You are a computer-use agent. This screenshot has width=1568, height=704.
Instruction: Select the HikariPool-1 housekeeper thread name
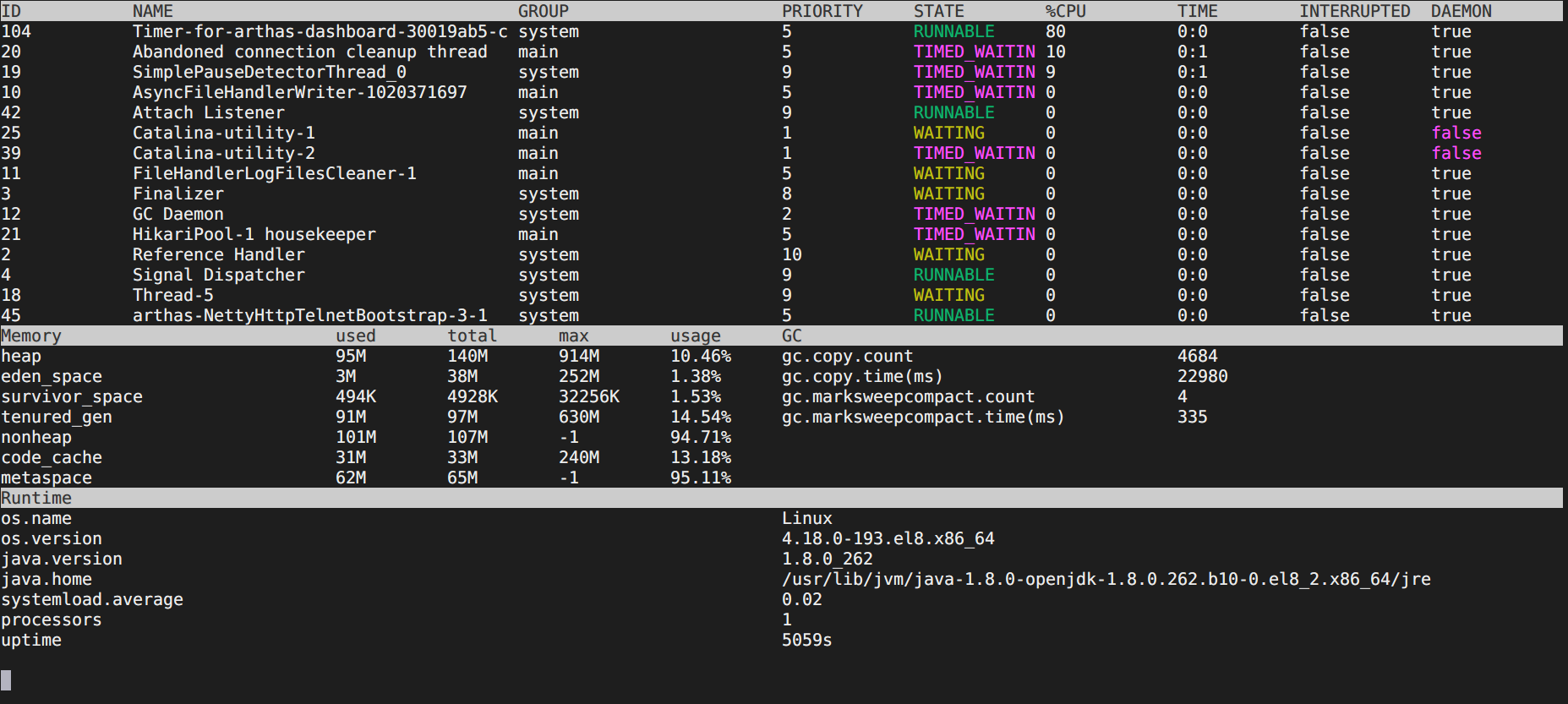tap(254, 234)
